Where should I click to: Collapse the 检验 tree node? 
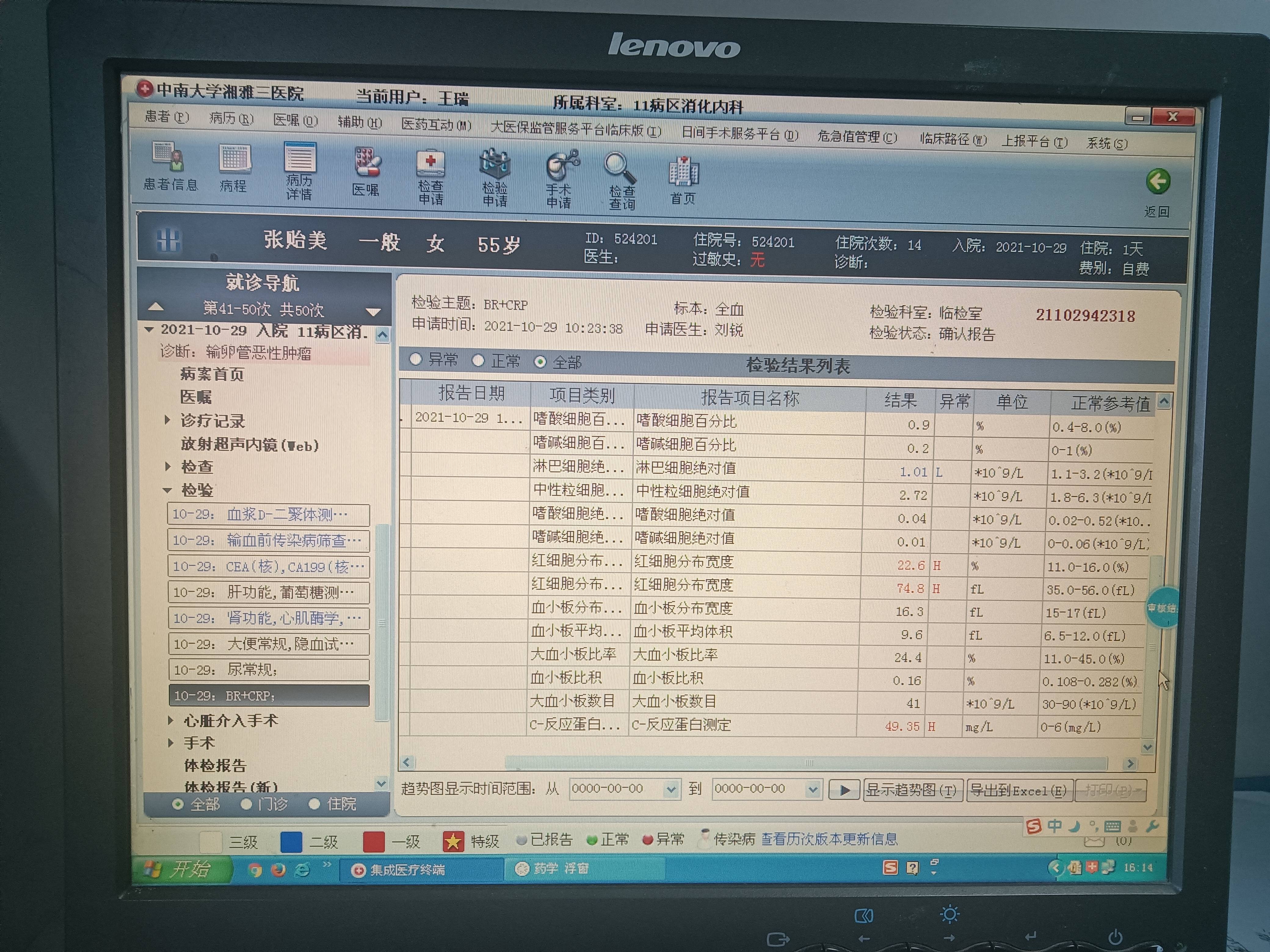click(168, 490)
